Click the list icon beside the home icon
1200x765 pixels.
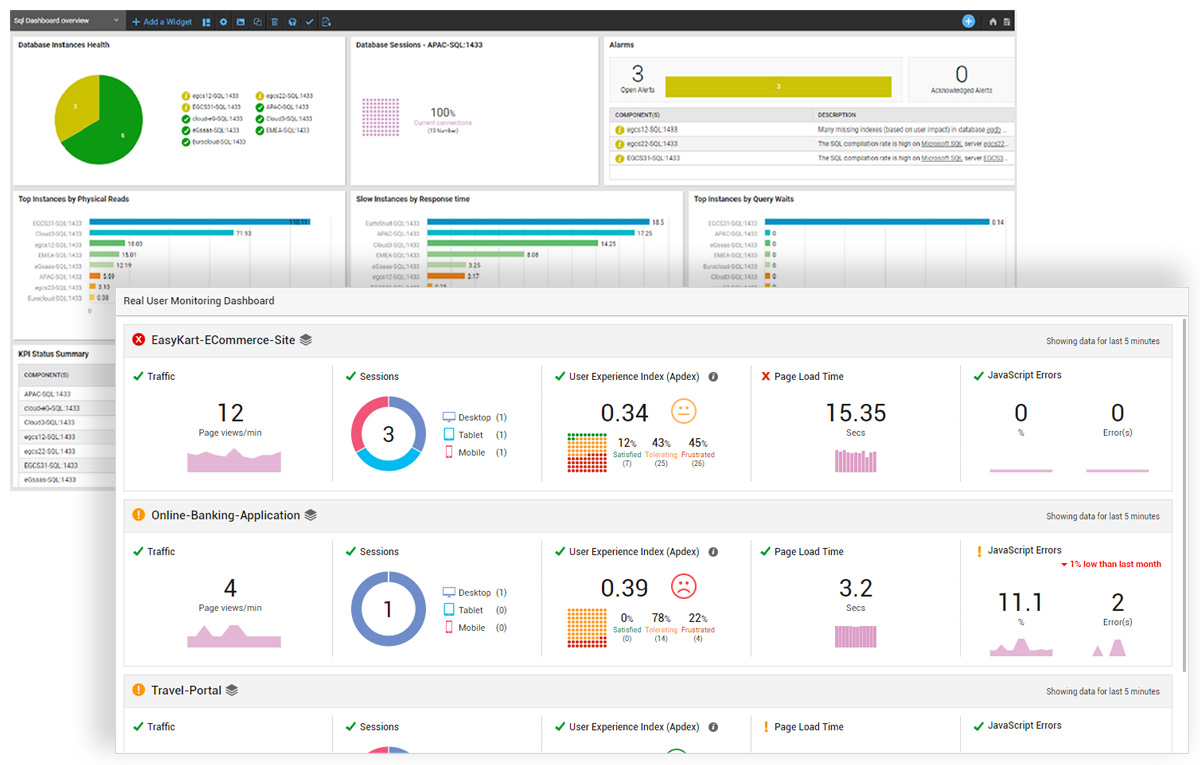pyautogui.click(x=1007, y=21)
